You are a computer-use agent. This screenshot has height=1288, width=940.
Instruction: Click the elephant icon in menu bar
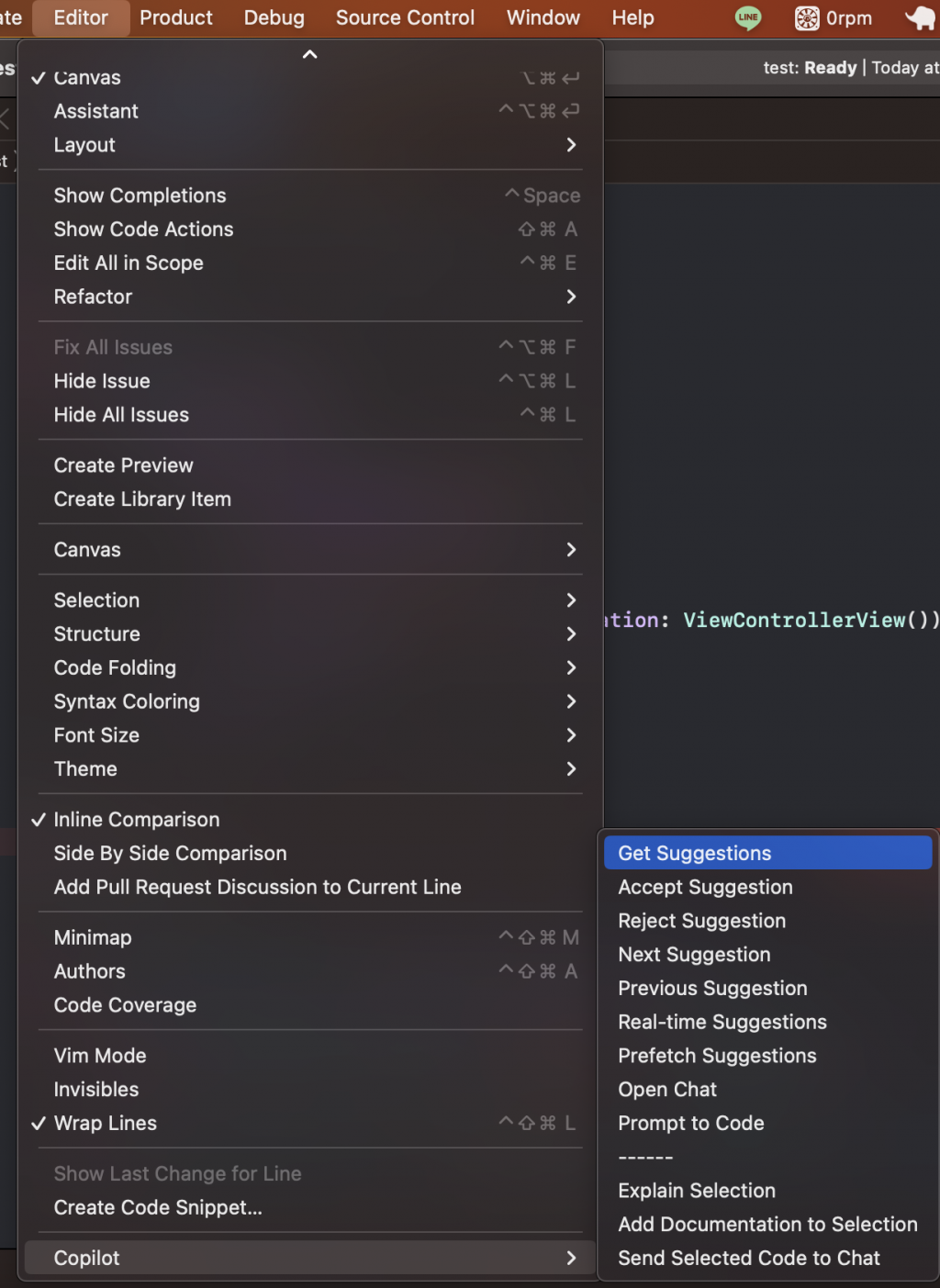pos(919,18)
